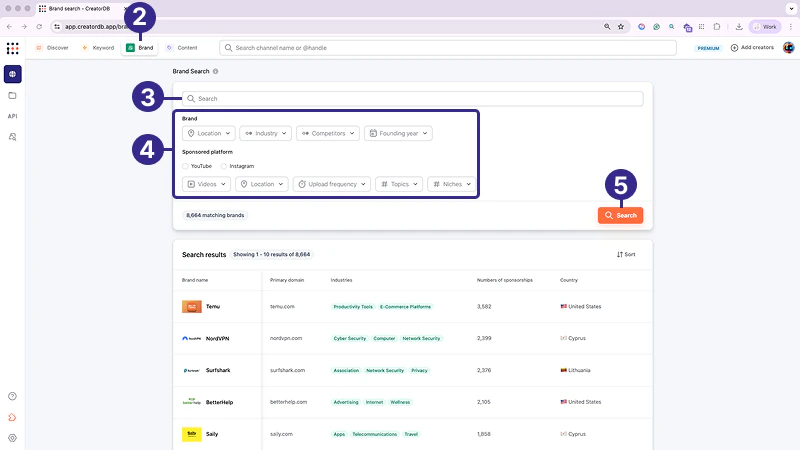Click the Temu brand logo

click(192, 307)
